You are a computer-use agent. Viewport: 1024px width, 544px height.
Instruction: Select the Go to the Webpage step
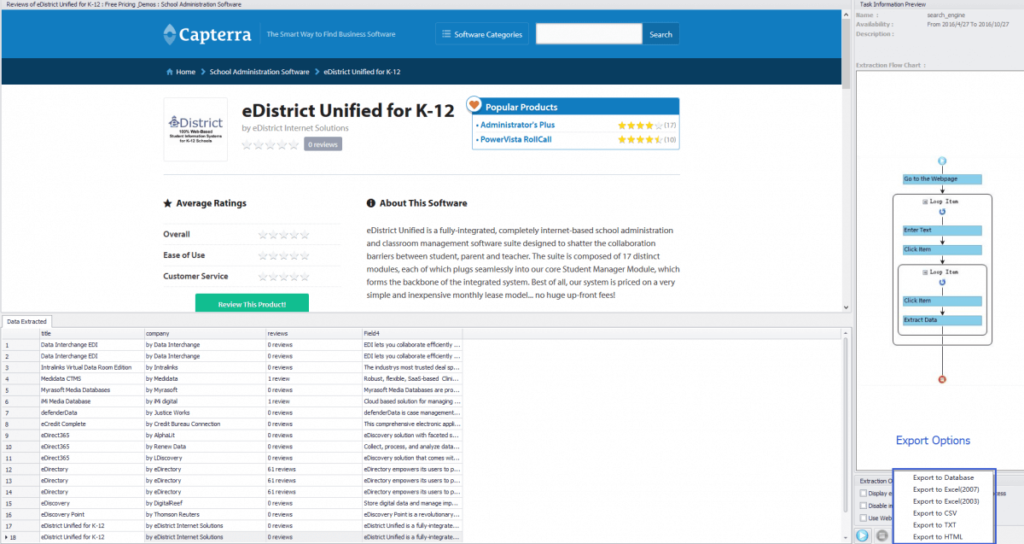tap(942, 179)
